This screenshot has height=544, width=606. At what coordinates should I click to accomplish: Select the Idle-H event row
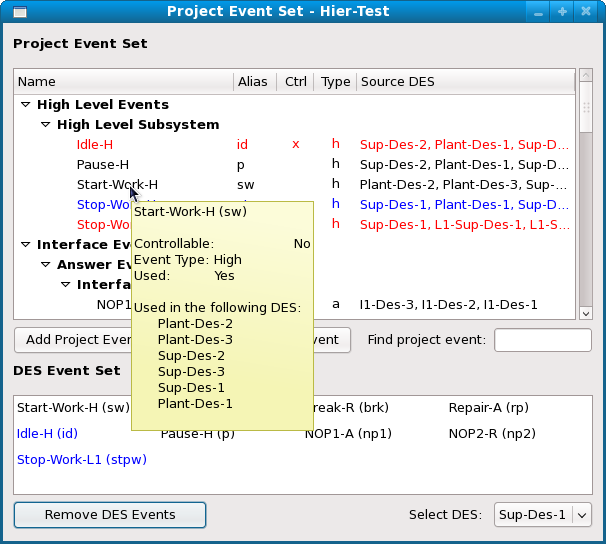point(95,145)
